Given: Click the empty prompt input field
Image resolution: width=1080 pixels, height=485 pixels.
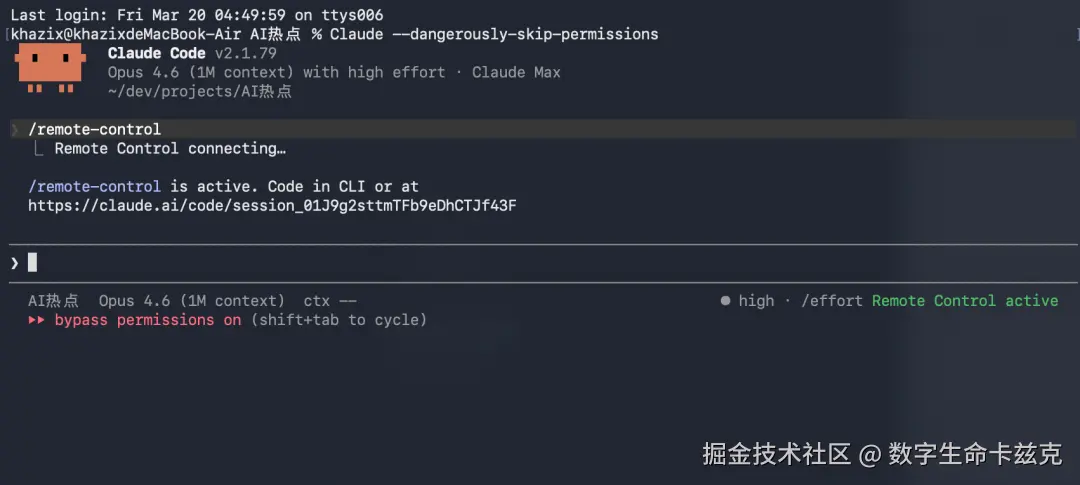Looking at the screenshot, I should point(500,263).
